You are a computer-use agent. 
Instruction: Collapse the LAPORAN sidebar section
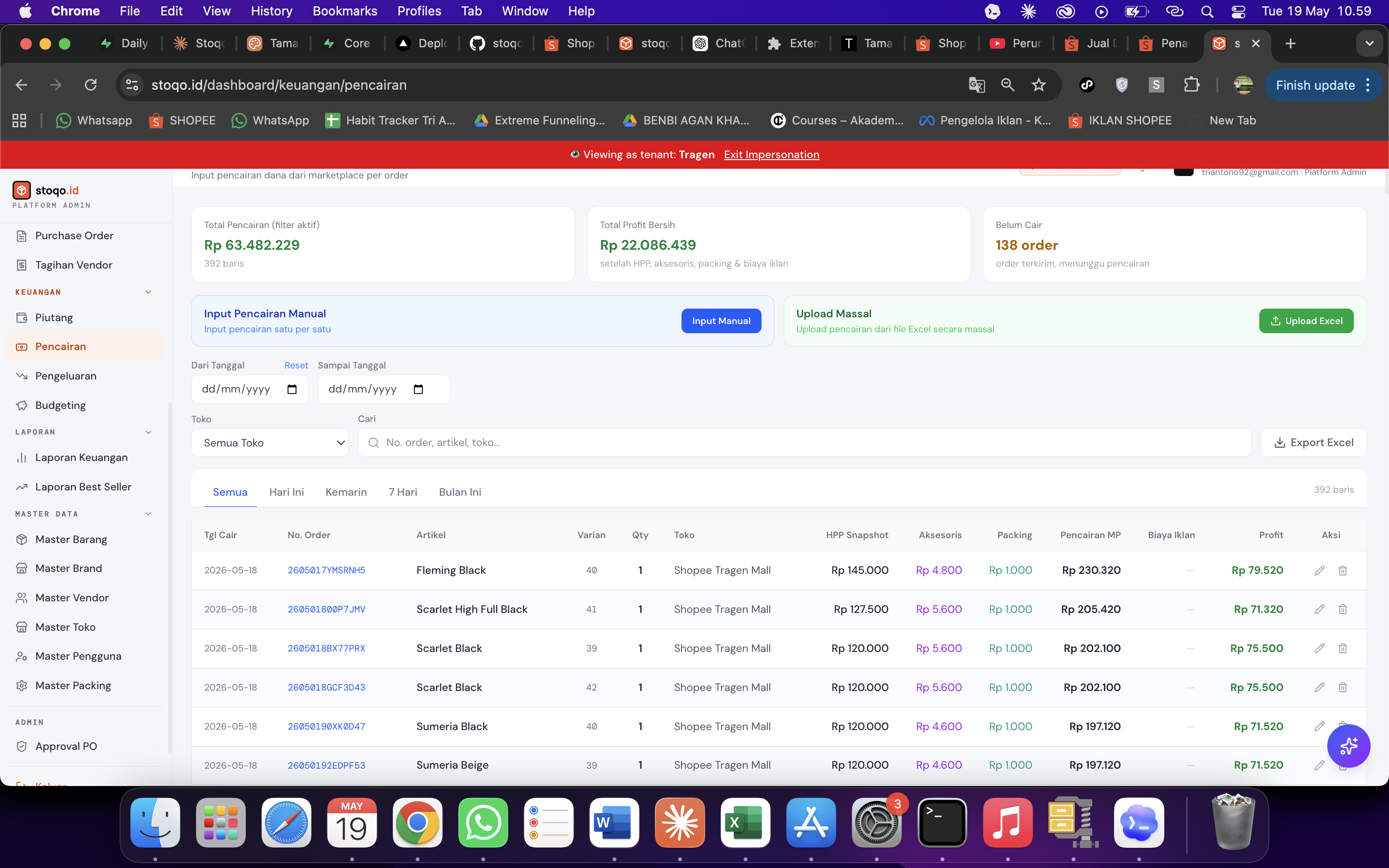pyautogui.click(x=148, y=432)
